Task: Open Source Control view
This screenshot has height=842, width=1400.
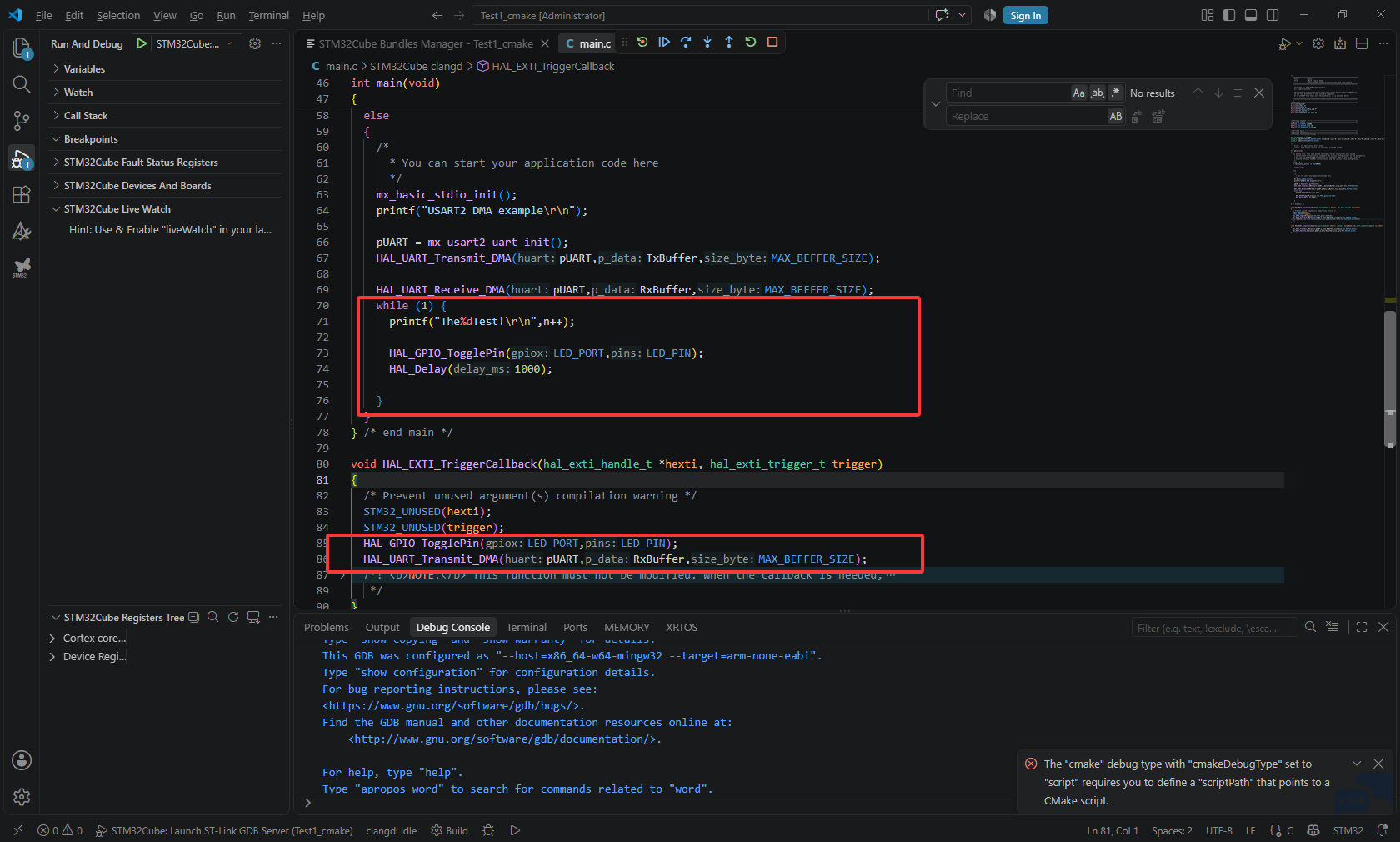Action: tap(22, 121)
